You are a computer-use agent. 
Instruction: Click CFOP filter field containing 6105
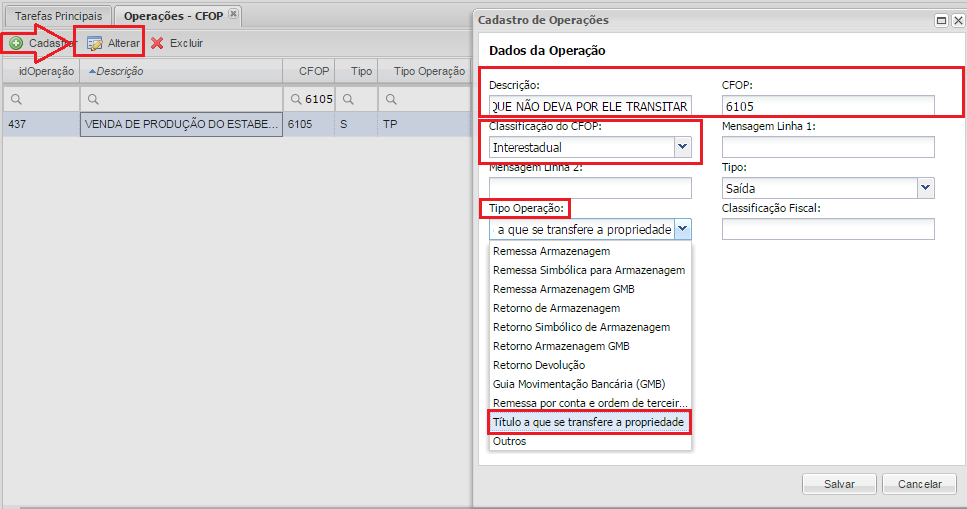tap(309, 99)
